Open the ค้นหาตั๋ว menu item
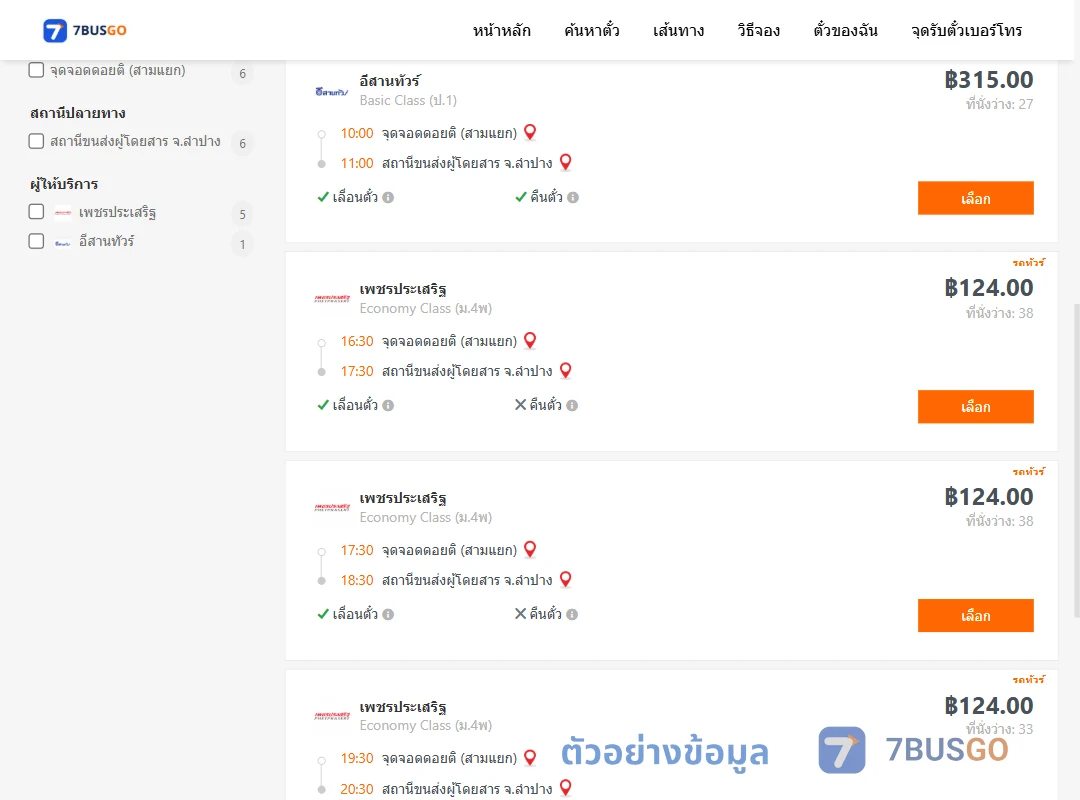1080x800 pixels. (x=592, y=30)
